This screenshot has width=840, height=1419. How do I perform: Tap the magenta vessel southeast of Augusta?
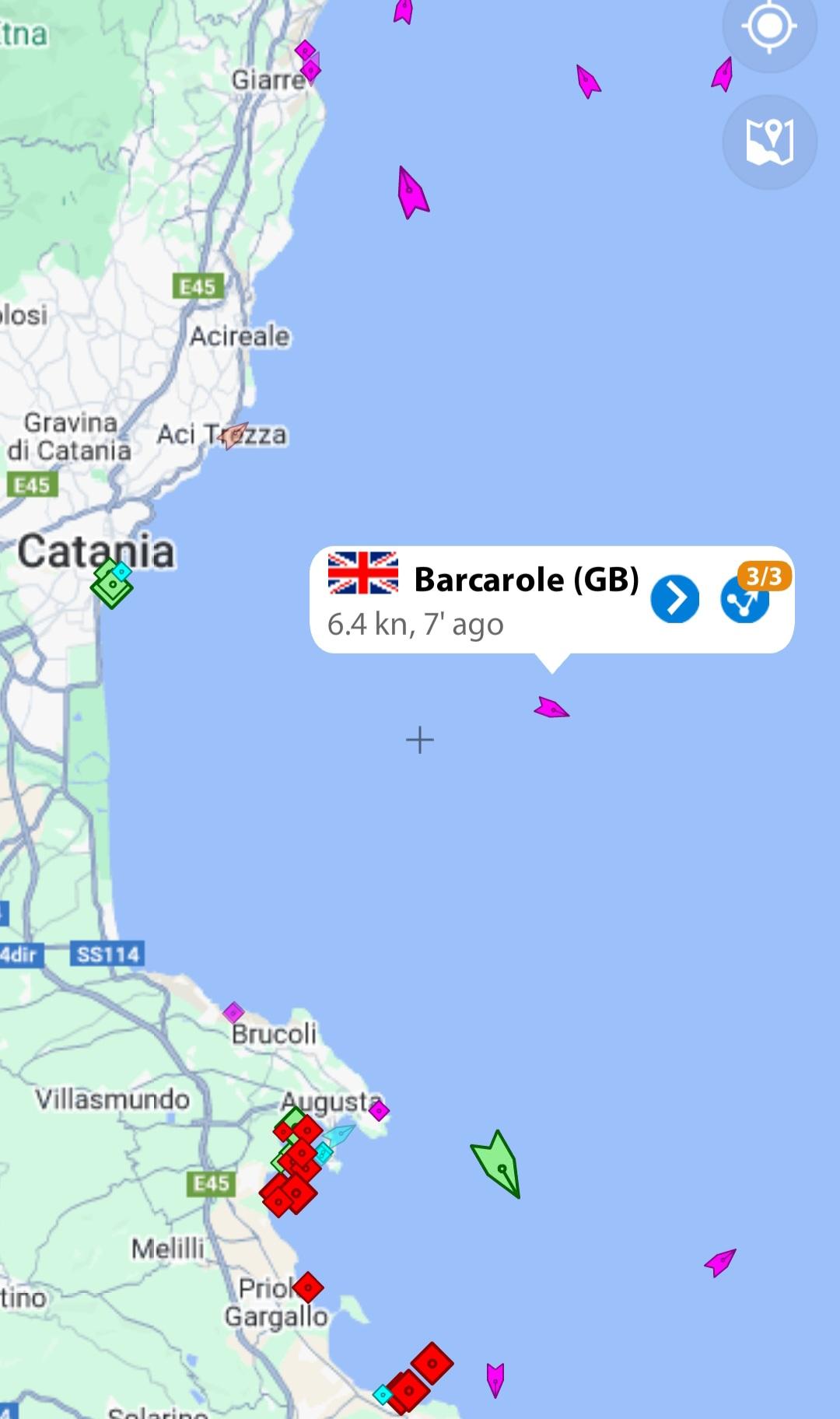coord(720,1261)
